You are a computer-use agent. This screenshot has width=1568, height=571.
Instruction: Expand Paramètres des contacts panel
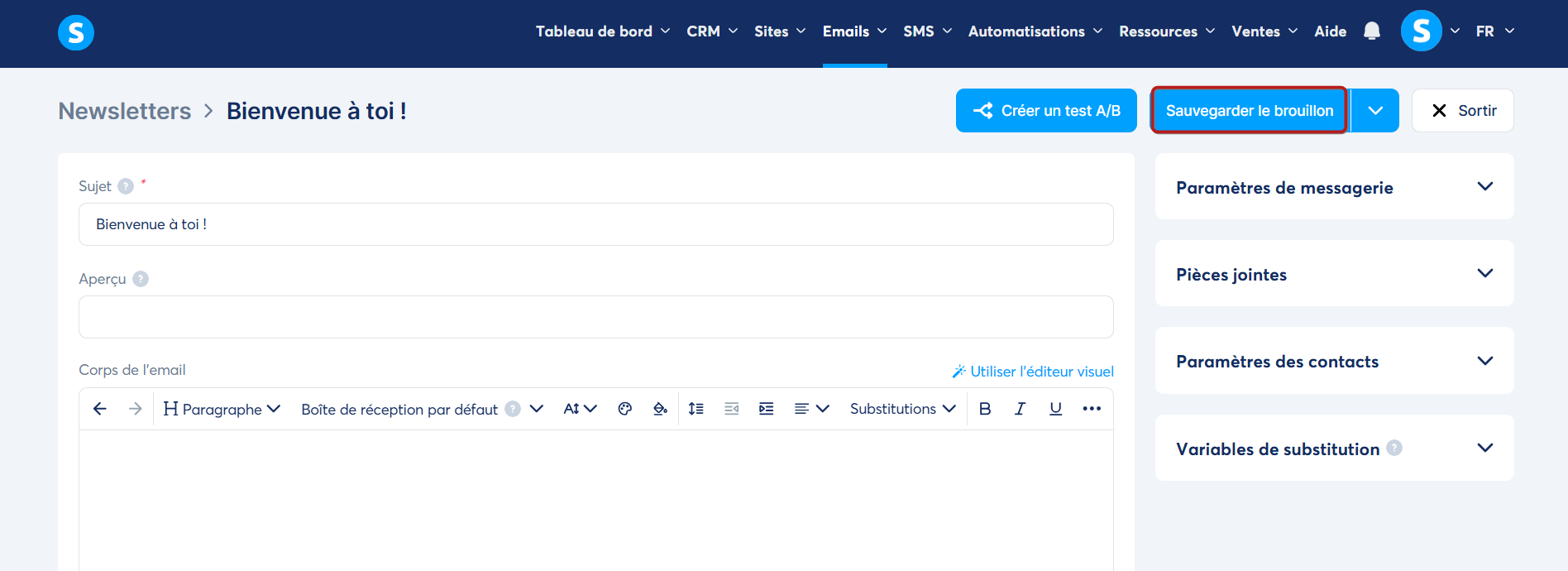[x=1334, y=361]
